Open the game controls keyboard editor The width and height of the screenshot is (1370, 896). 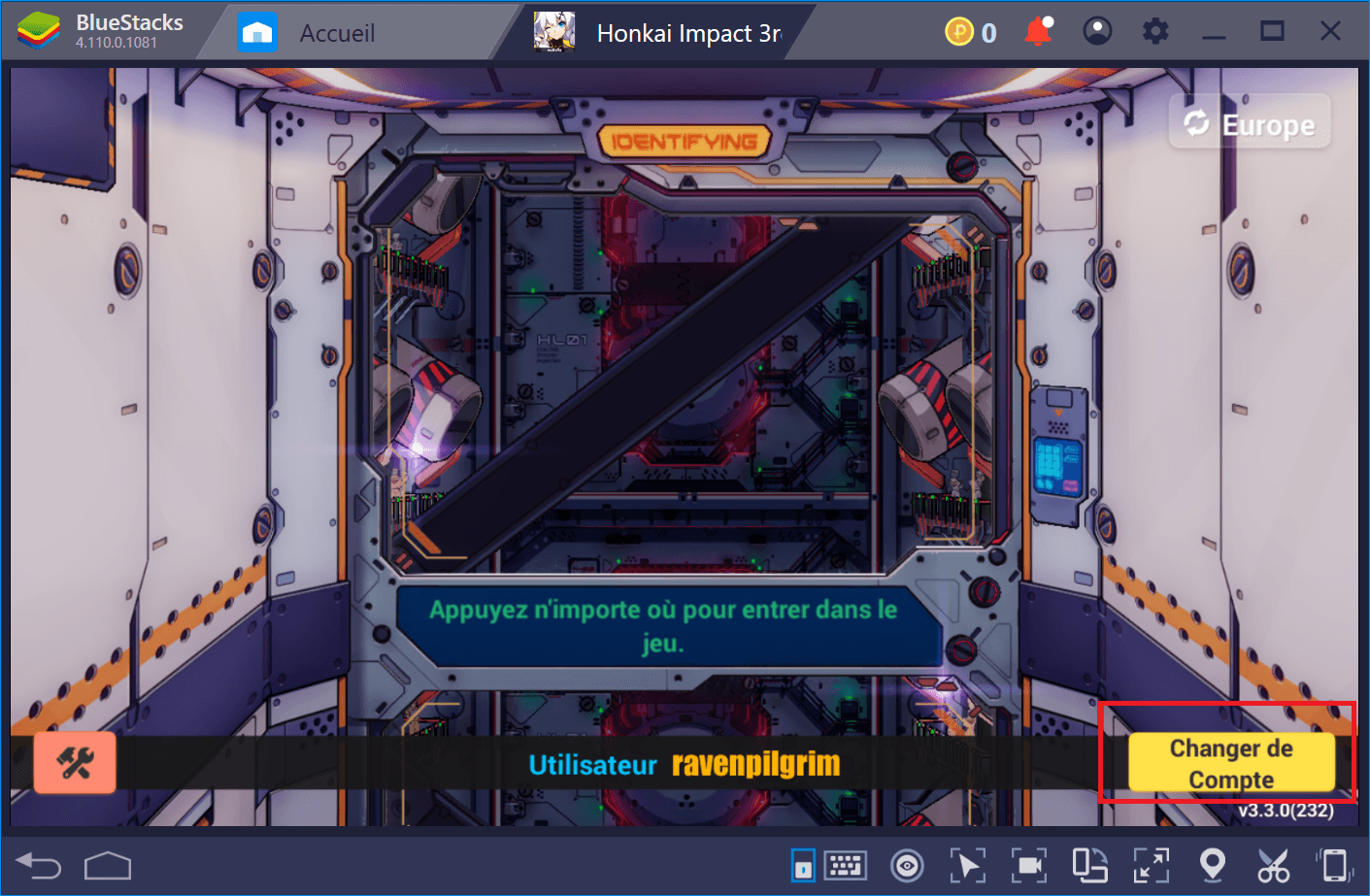(846, 865)
